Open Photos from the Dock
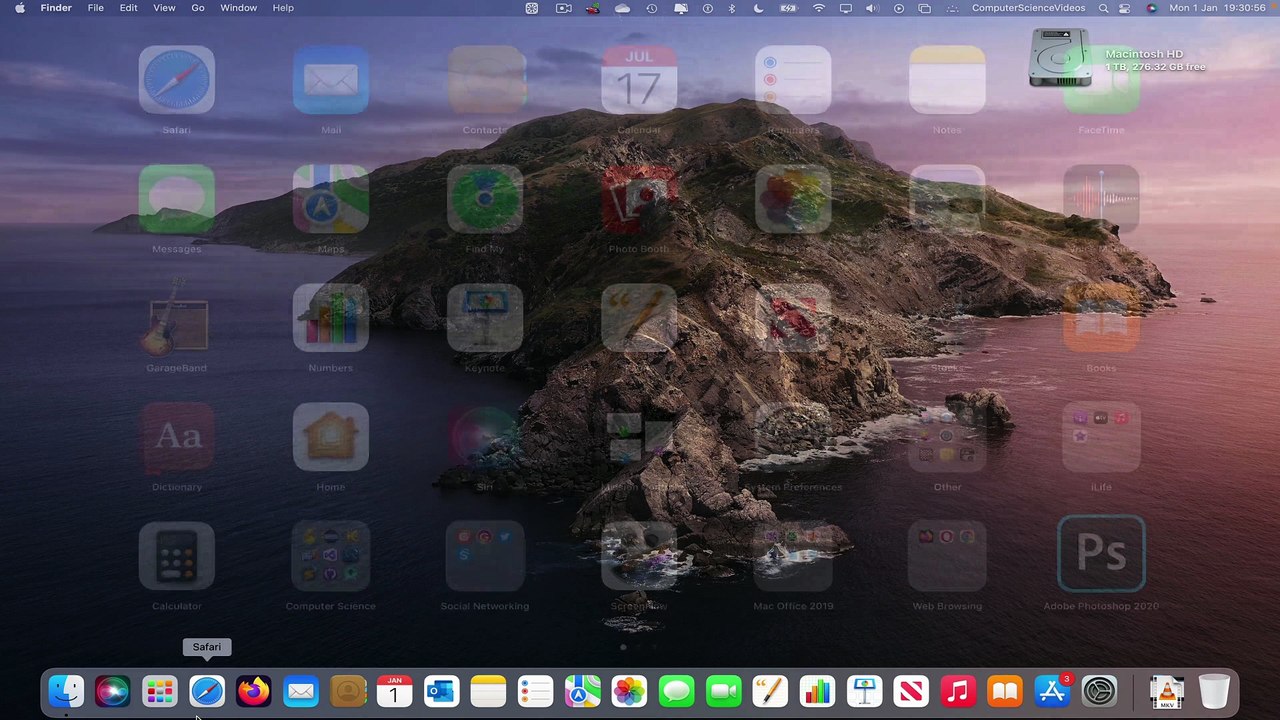Image resolution: width=1280 pixels, height=720 pixels. [x=630, y=691]
